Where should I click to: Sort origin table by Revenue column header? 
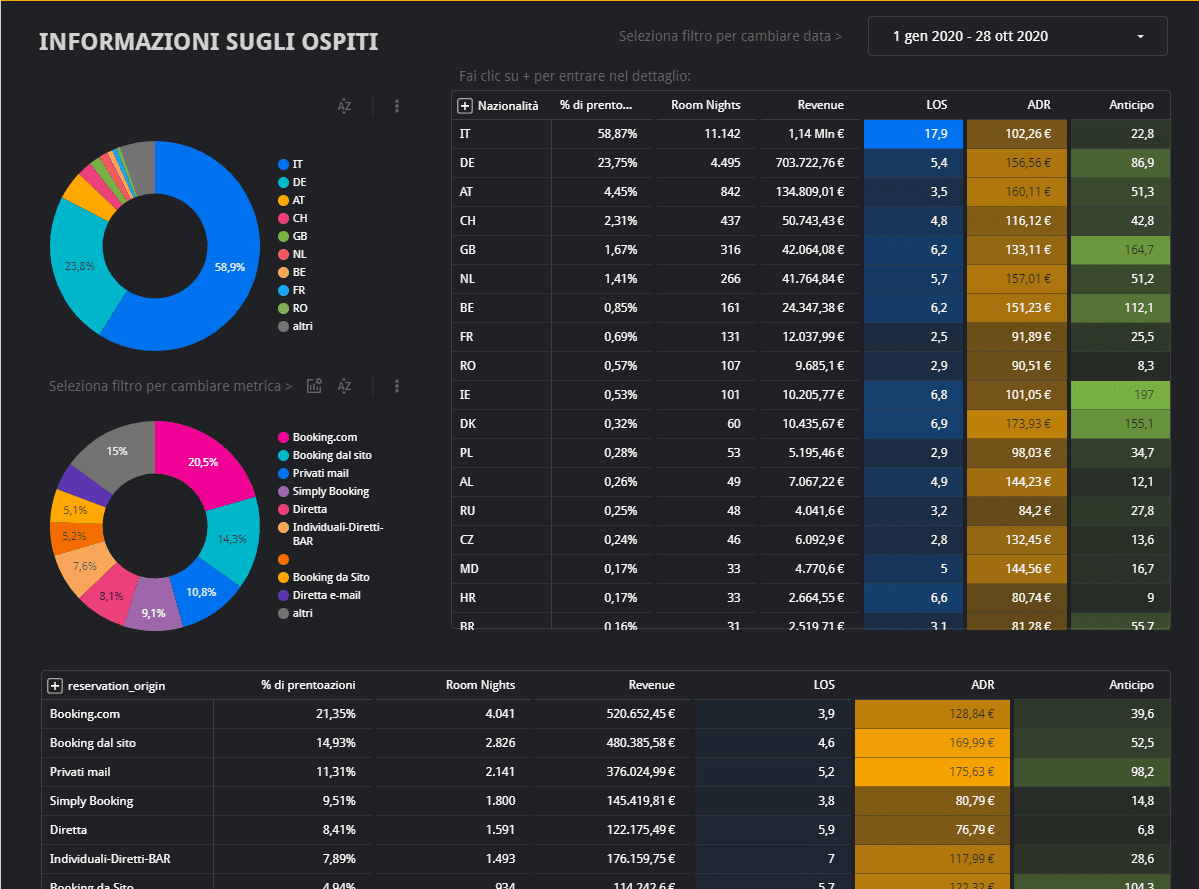point(651,685)
